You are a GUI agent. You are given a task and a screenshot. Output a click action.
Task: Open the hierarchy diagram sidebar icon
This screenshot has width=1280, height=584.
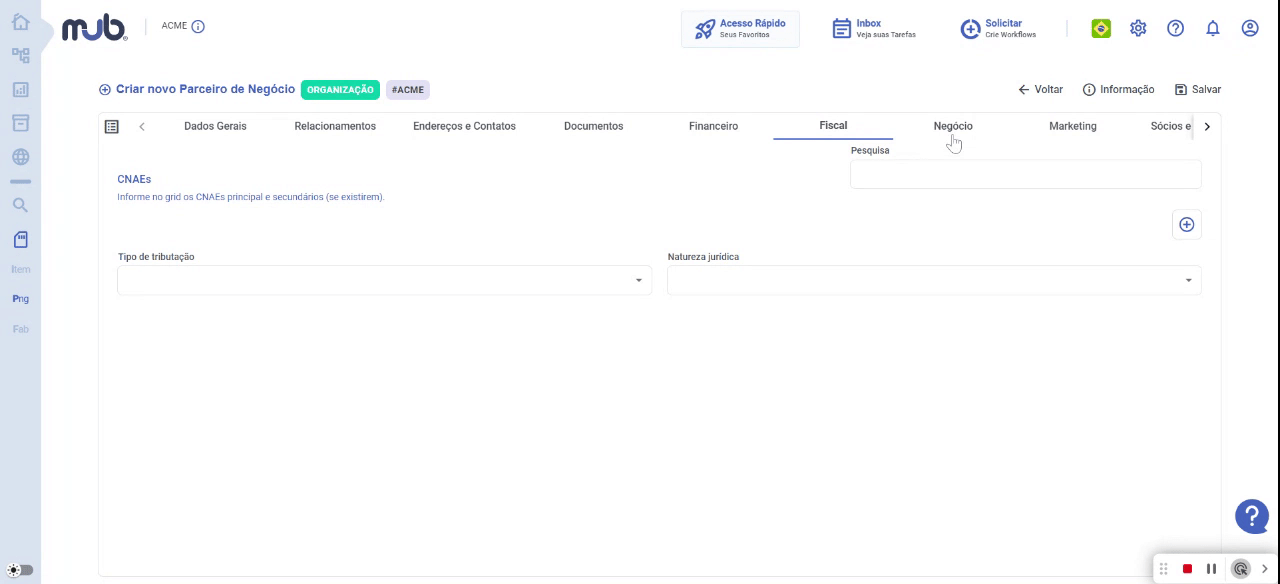[x=20, y=56]
